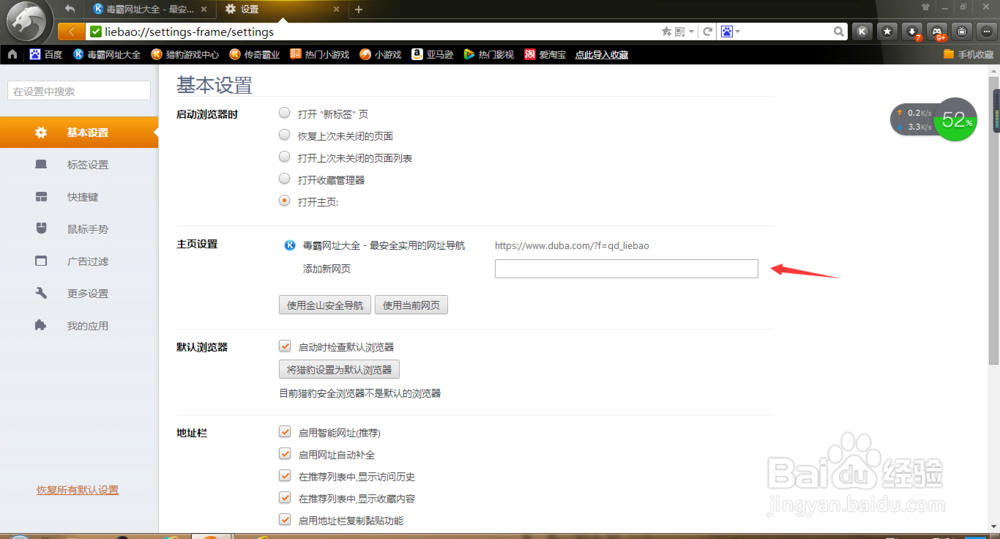Click the undo closed tab arrow icon
This screenshot has height=539, width=1000.
(x=70, y=9)
